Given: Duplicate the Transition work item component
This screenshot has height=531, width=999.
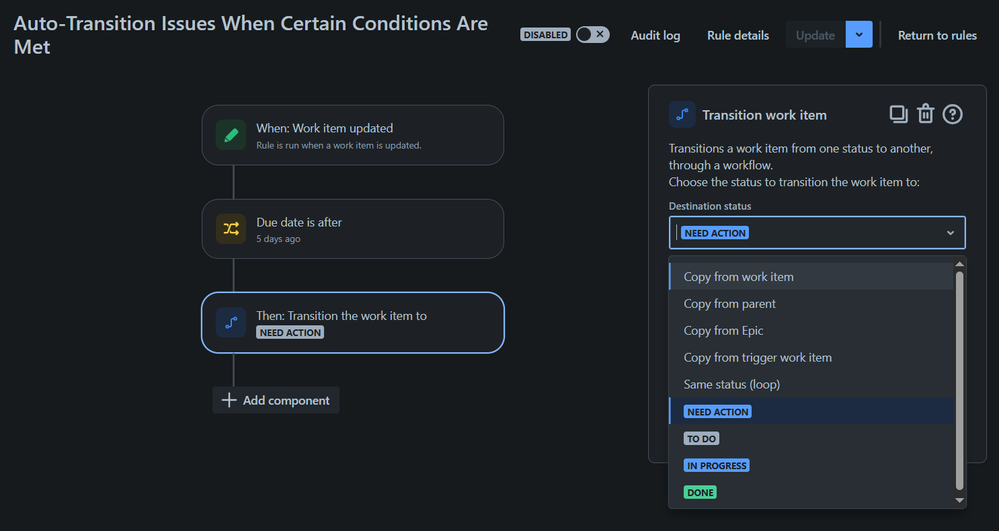Looking at the screenshot, I should 898,114.
